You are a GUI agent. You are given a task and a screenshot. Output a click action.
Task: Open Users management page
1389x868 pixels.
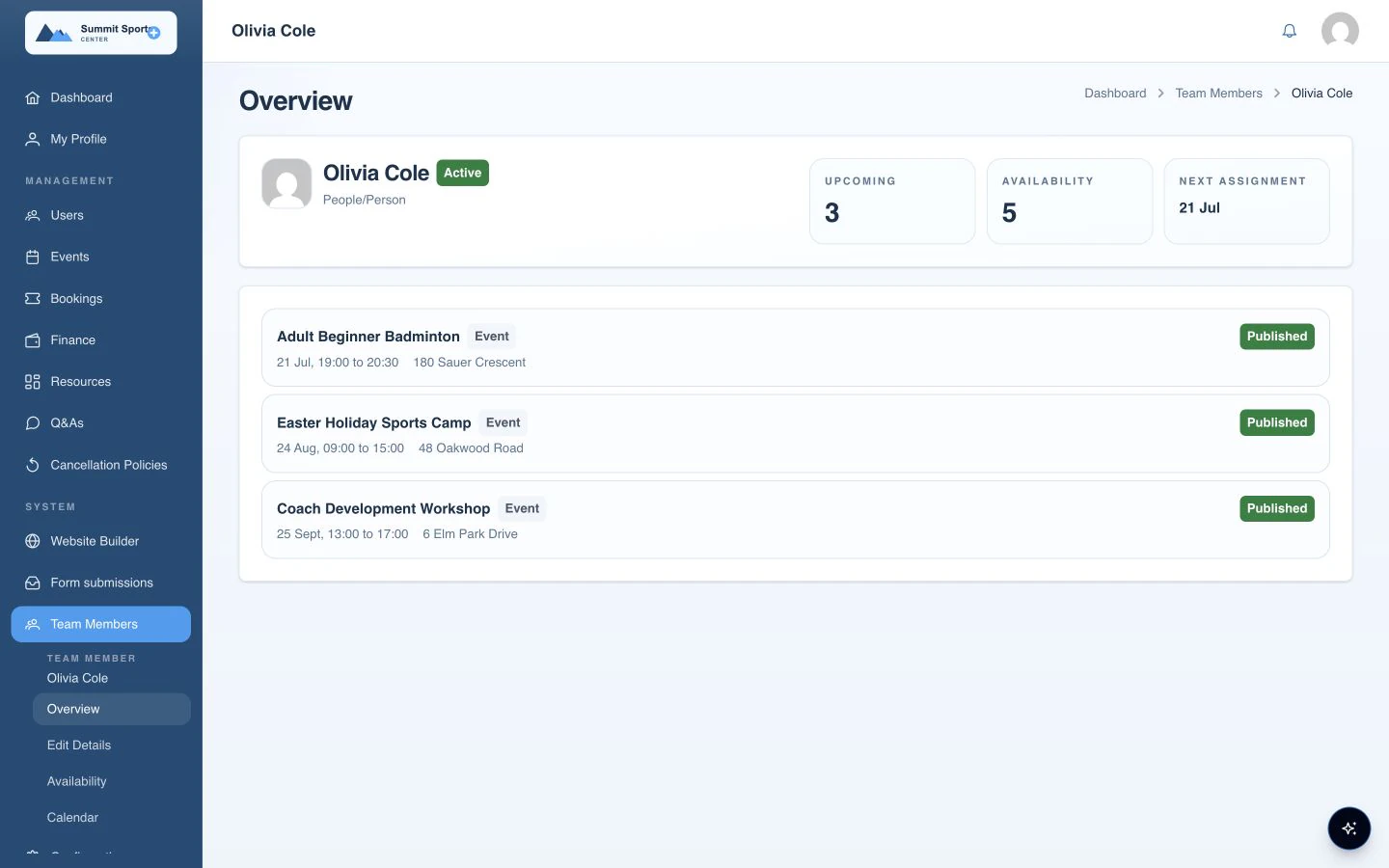(x=101, y=215)
